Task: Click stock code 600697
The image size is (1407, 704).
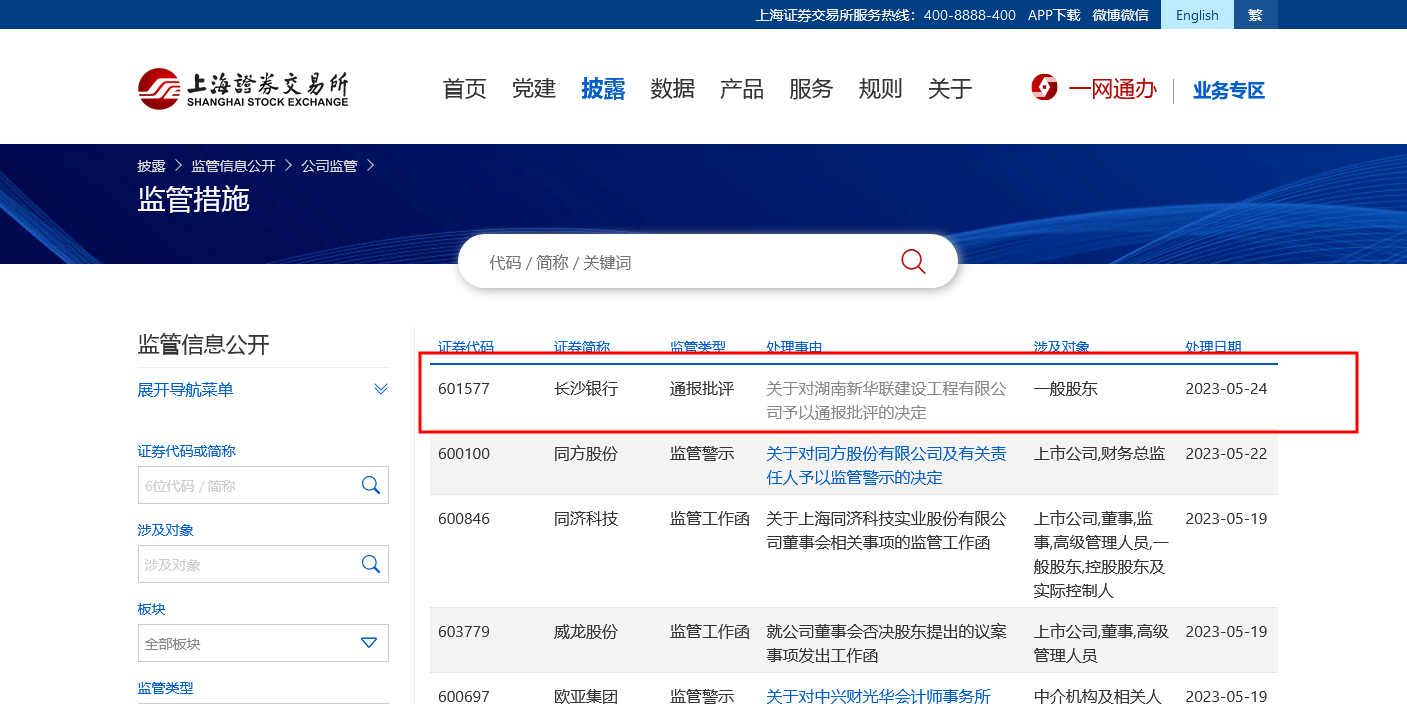Action: tap(464, 696)
